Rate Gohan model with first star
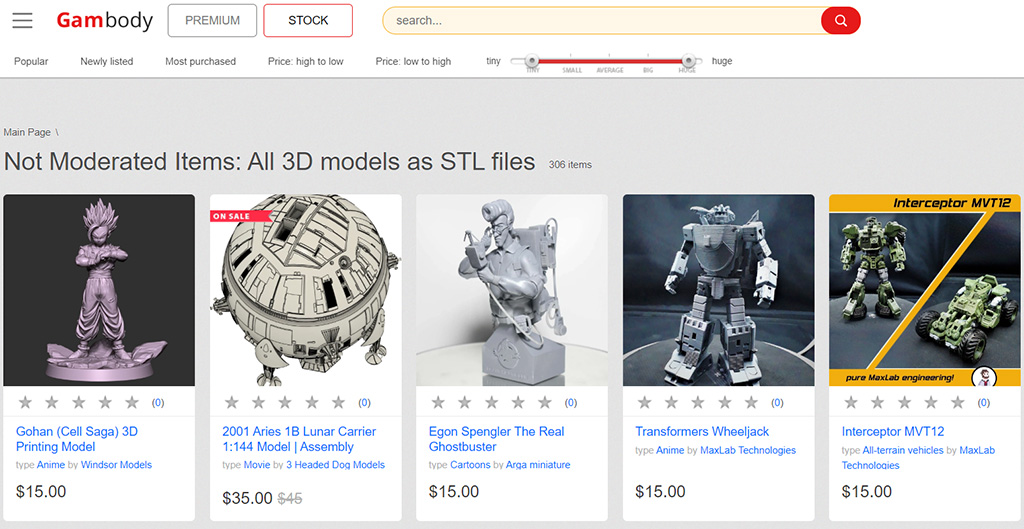The height and width of the screenshot is (529, 1024). 25,402
